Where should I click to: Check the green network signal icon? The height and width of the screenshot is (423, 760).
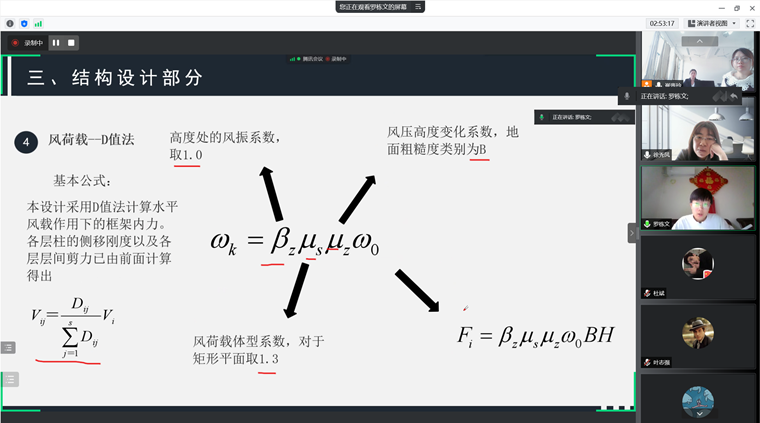(x=38, y=22)
